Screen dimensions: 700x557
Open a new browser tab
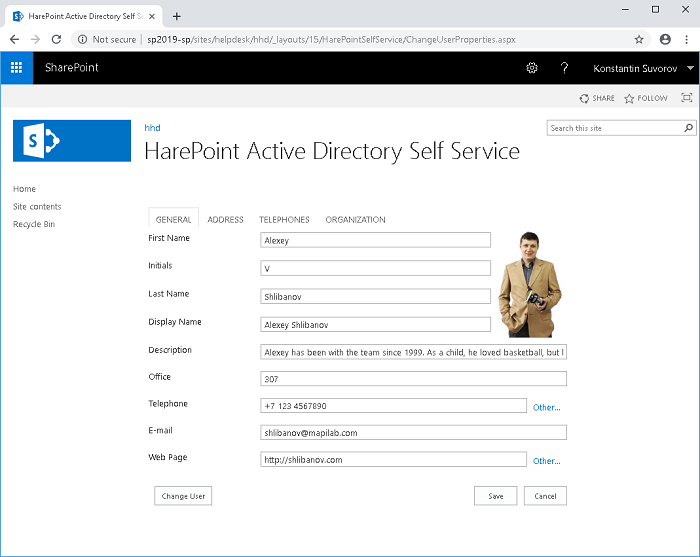click(177, 17)
